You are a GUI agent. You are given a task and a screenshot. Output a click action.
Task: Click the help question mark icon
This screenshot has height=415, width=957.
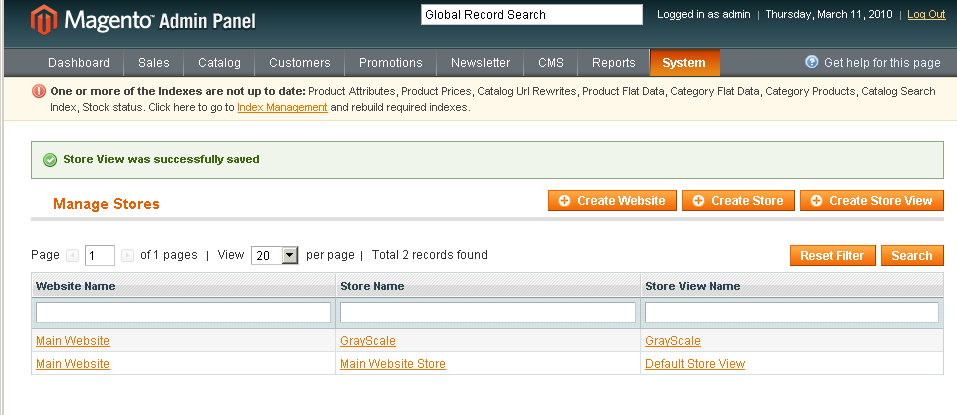pyautogui.click(x=811, y=62)
